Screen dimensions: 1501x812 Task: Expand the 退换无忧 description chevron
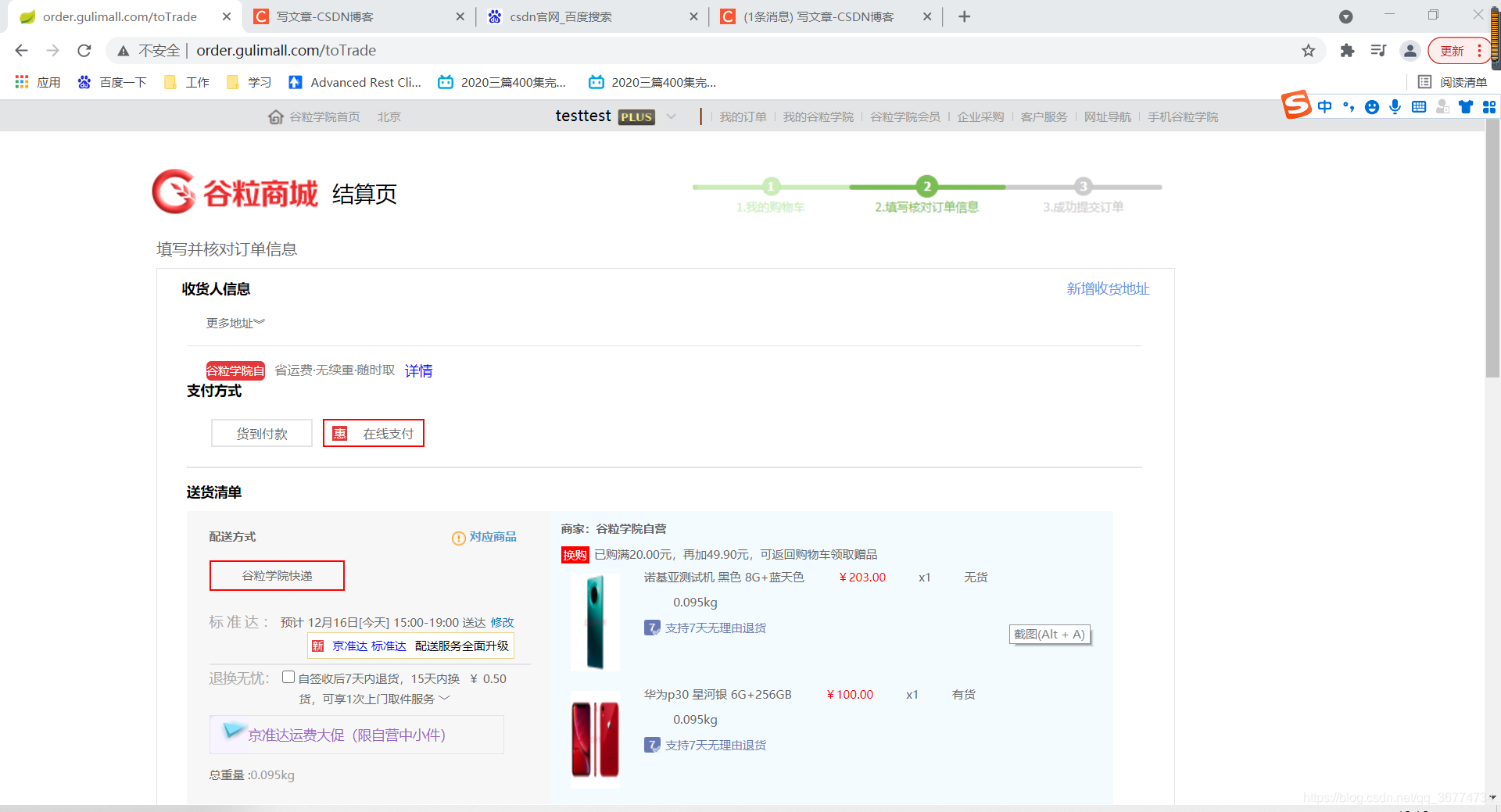pos(445,698)
